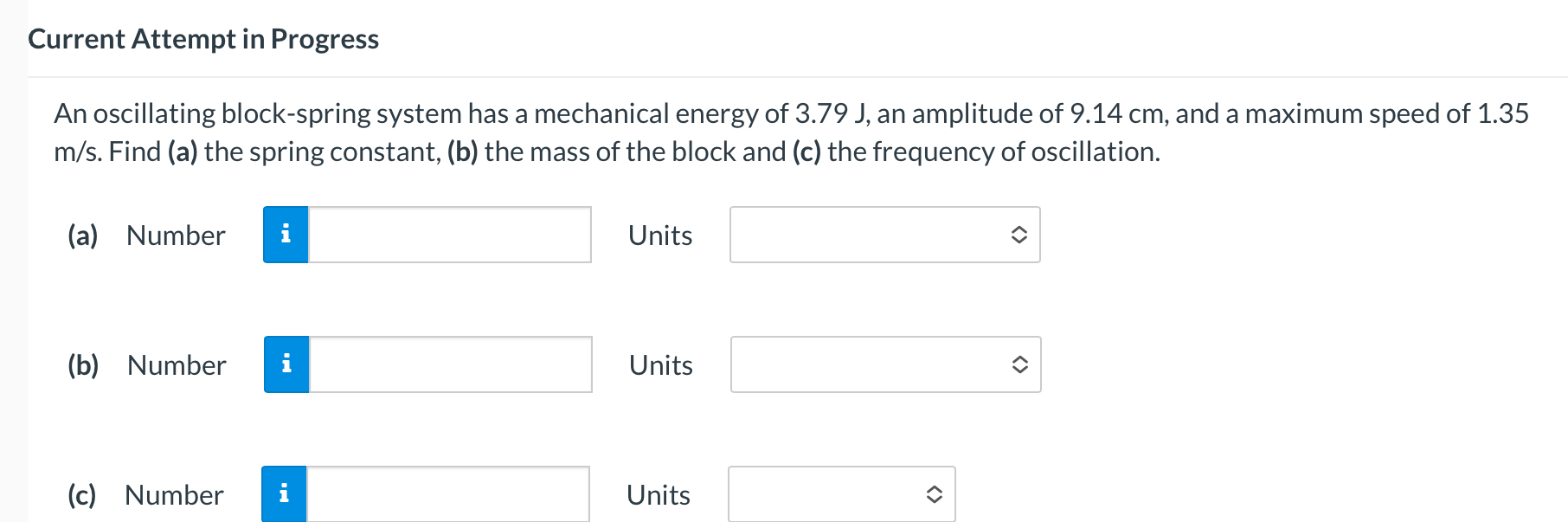The width and height of the screenshot is (1568, 522).
Task: Click the 'Current Attempt in Progress' heading
Action: tap(202, 38)
